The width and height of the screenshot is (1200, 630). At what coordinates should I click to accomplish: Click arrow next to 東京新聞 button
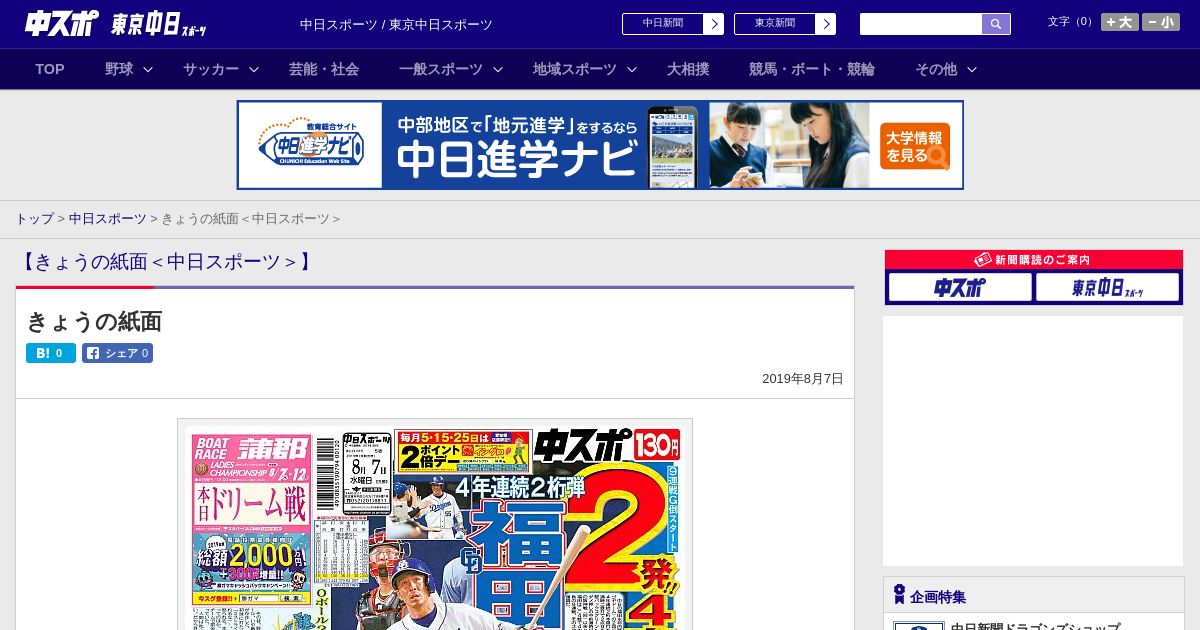[x=826, y=24]
